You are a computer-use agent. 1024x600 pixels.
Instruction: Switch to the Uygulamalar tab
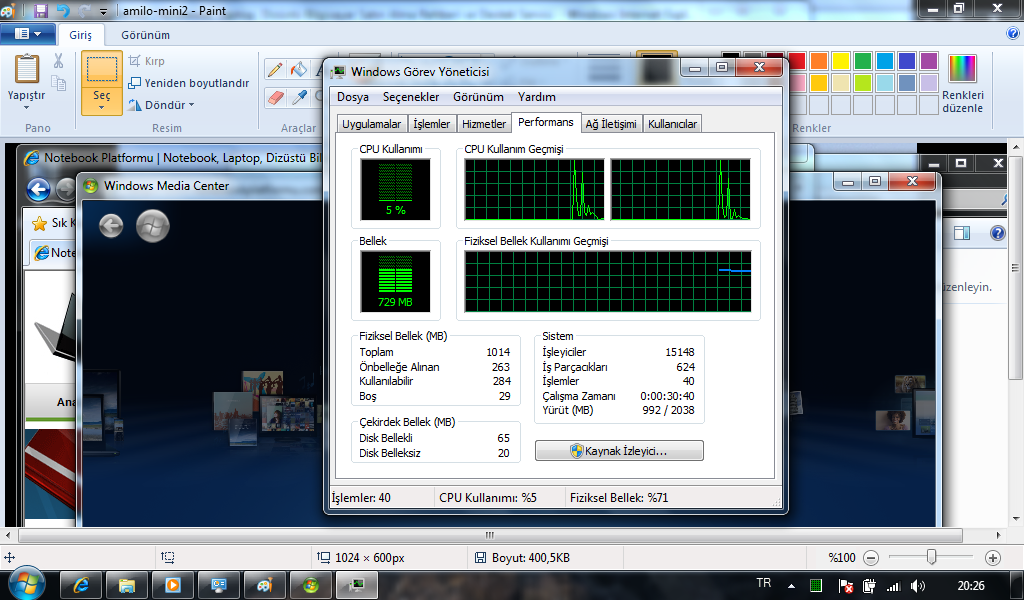372,124
